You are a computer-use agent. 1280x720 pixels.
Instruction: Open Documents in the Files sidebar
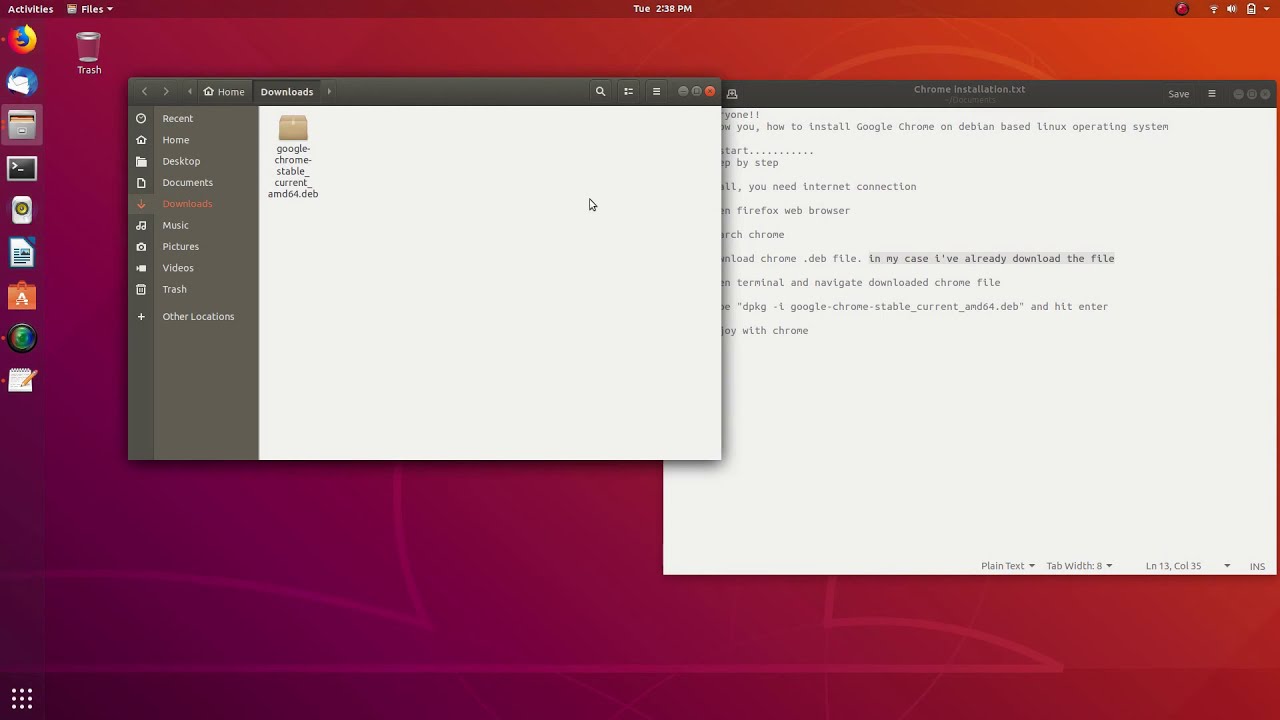tap(193, 182)
